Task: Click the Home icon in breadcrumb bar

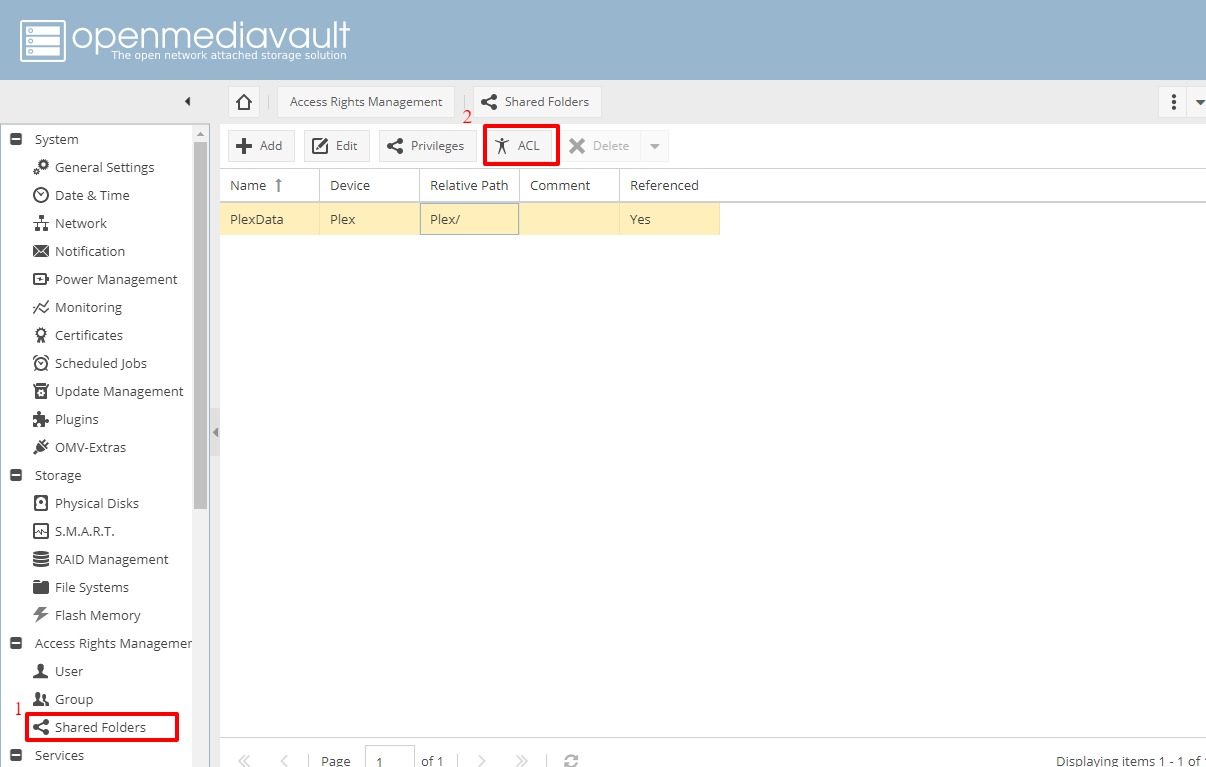Action: pyautogui.click(x=244, y=102)
